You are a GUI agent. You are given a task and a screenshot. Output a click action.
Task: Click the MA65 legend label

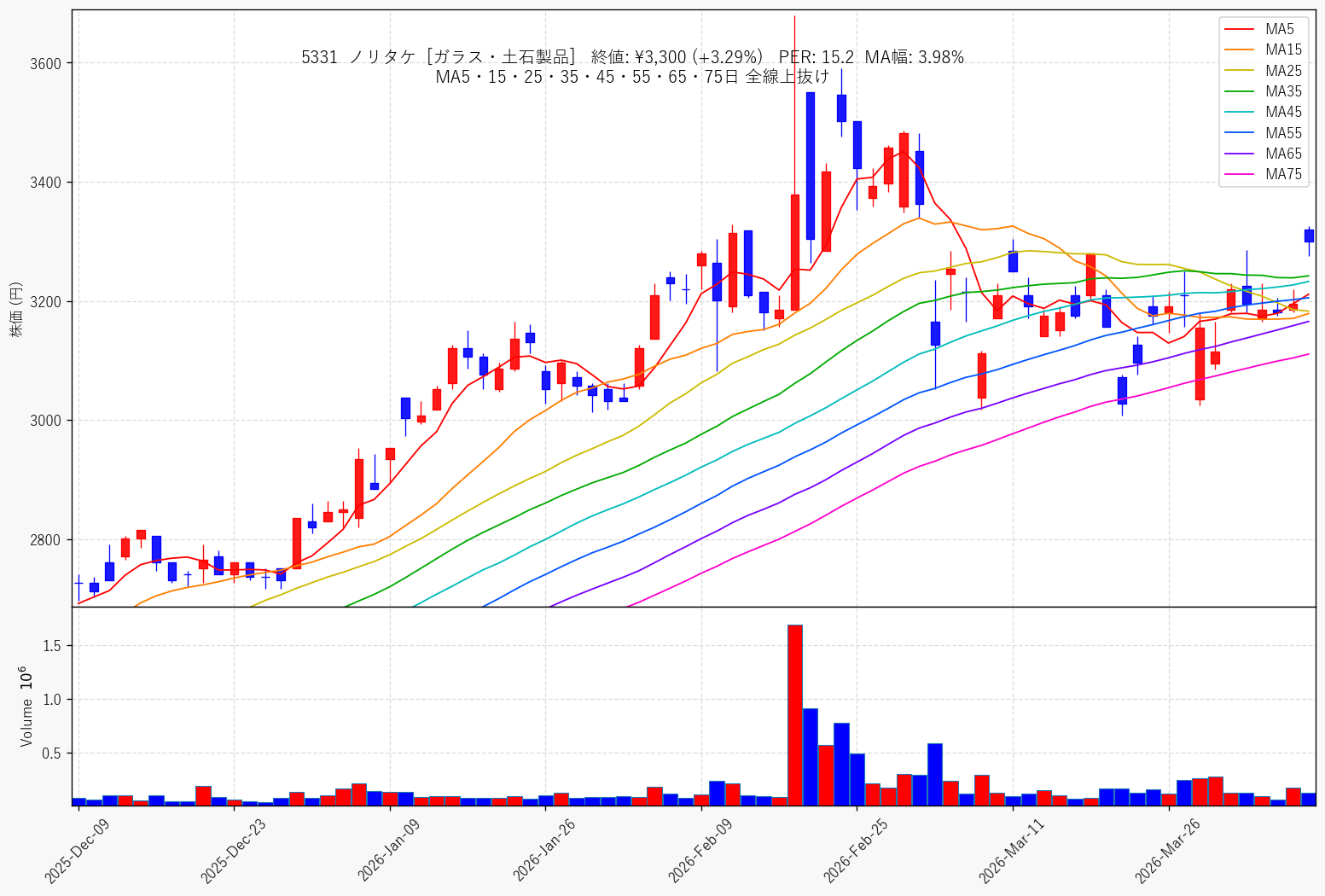(x=1283, y=154)
